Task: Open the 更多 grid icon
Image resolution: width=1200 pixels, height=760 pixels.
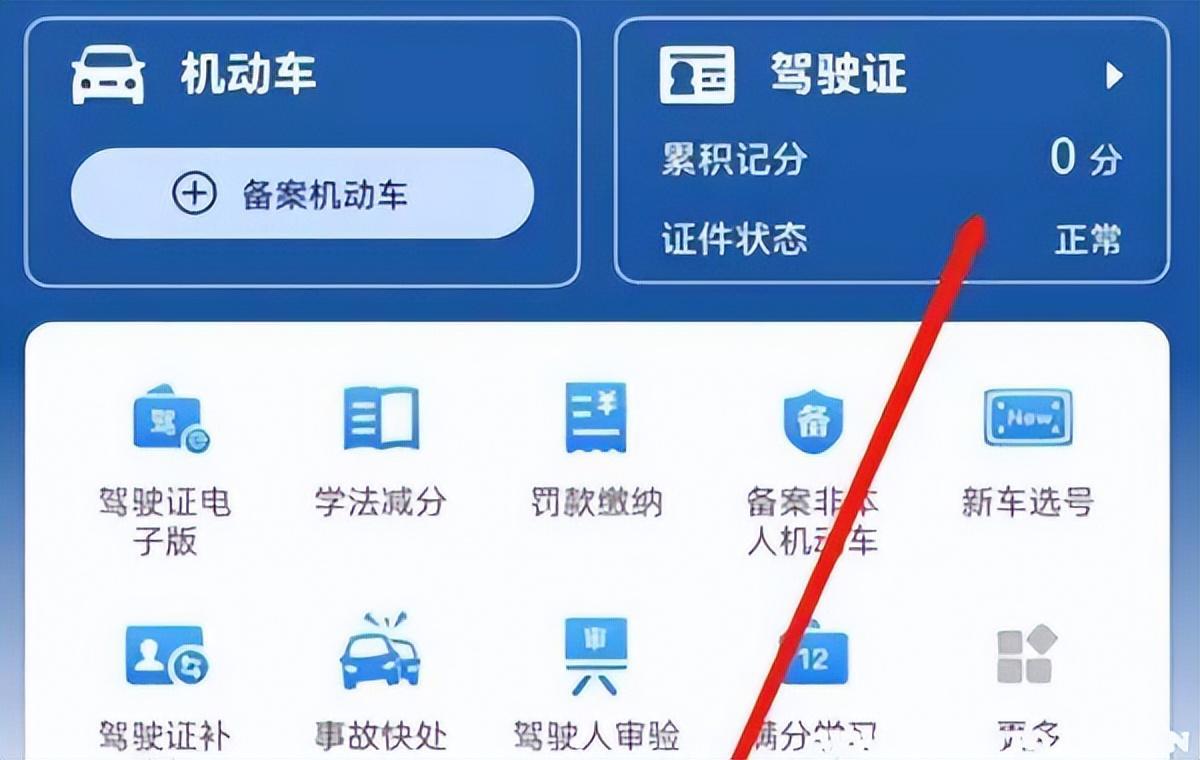Action: click(x=1027, y=656)
